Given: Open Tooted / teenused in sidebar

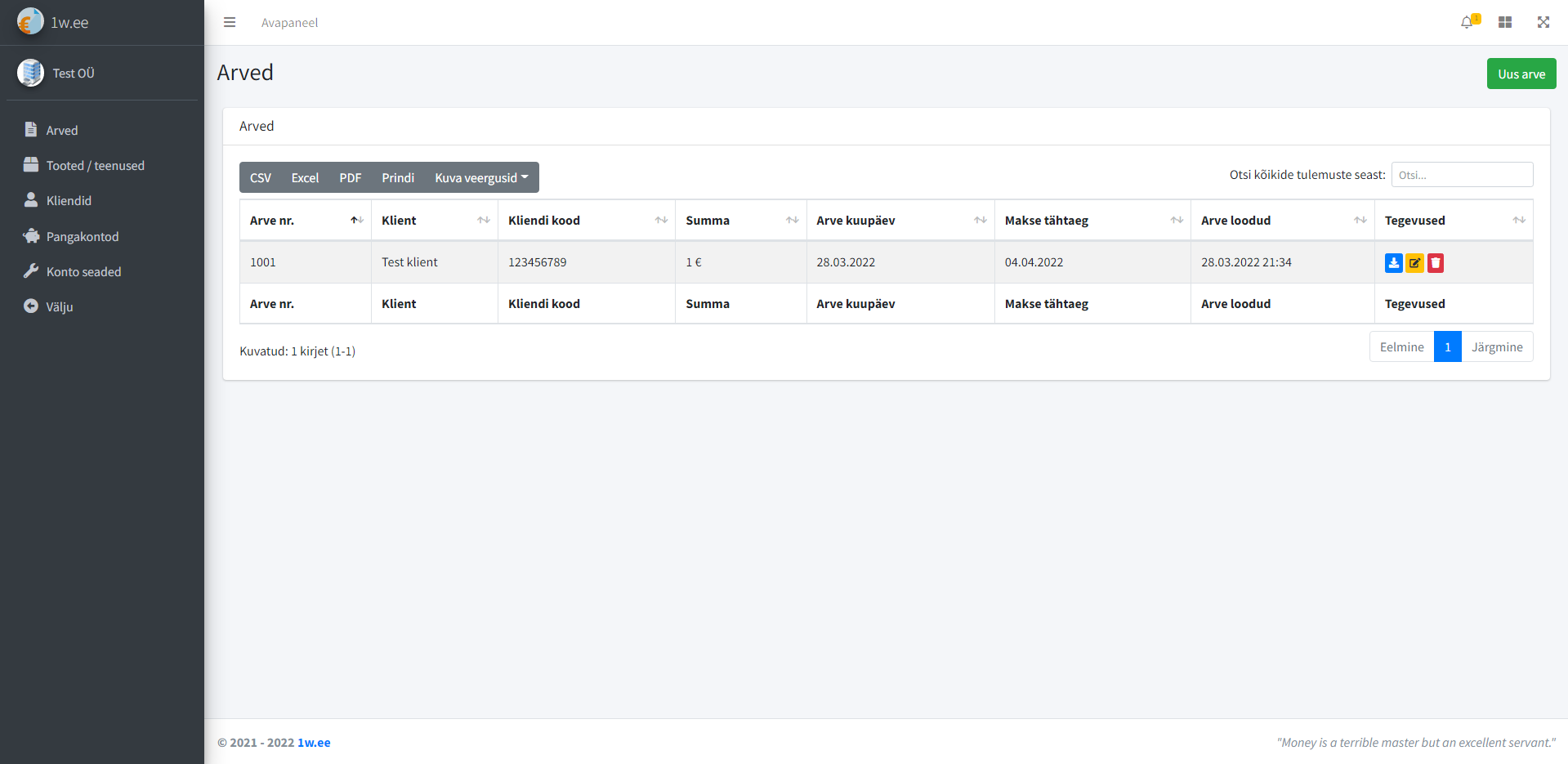Looking at the screenshot, I should coord(95,166).
